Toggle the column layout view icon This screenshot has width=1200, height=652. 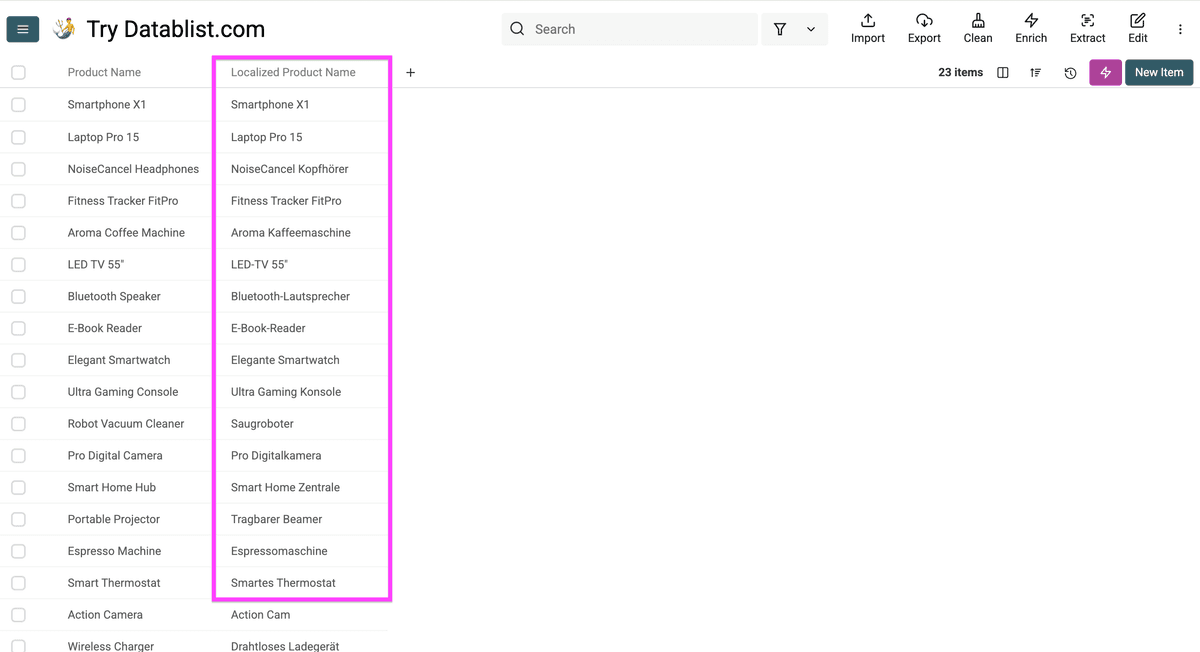pos(1003,73)
